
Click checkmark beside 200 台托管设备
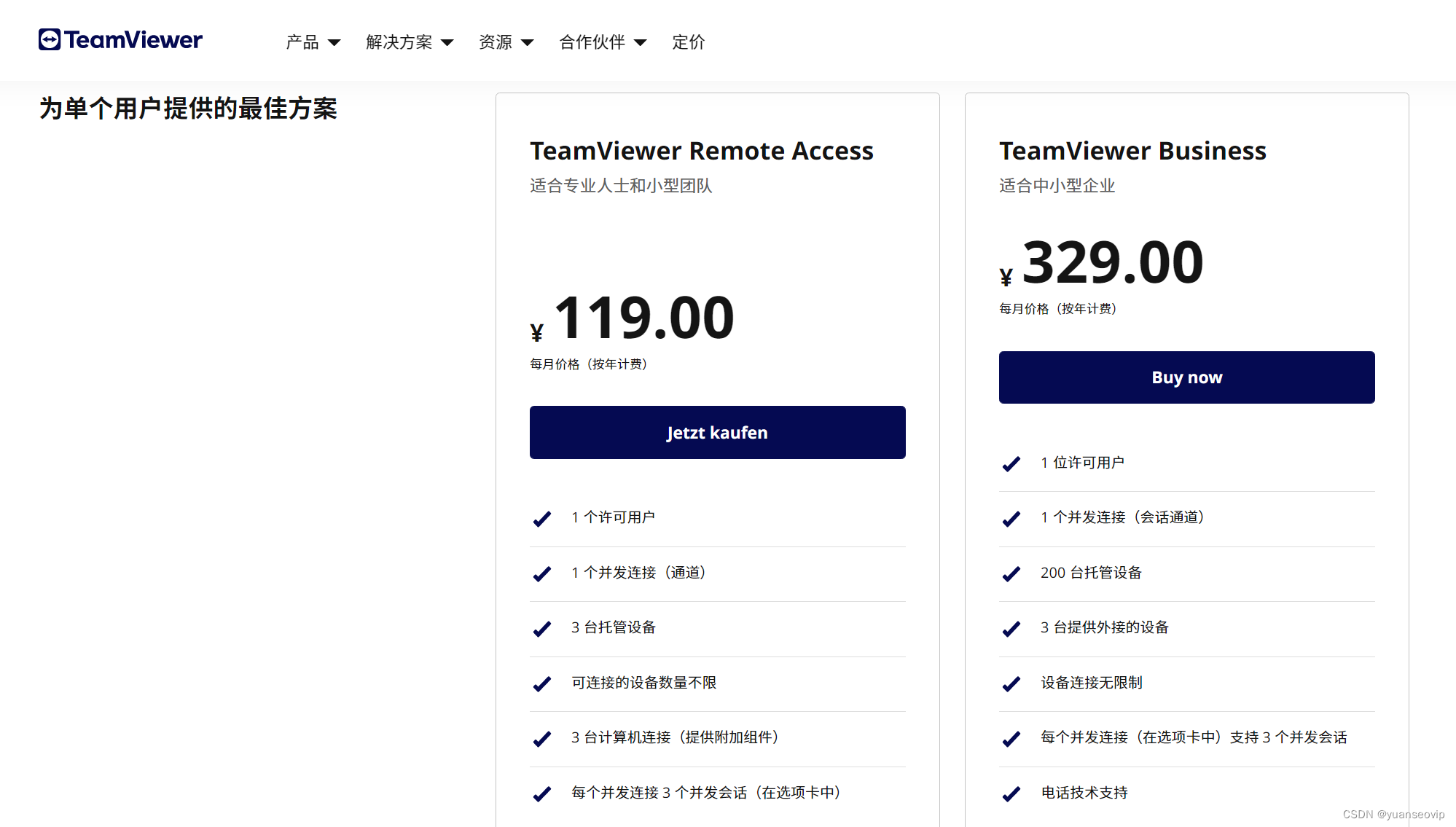click(x=1011, y=574)
